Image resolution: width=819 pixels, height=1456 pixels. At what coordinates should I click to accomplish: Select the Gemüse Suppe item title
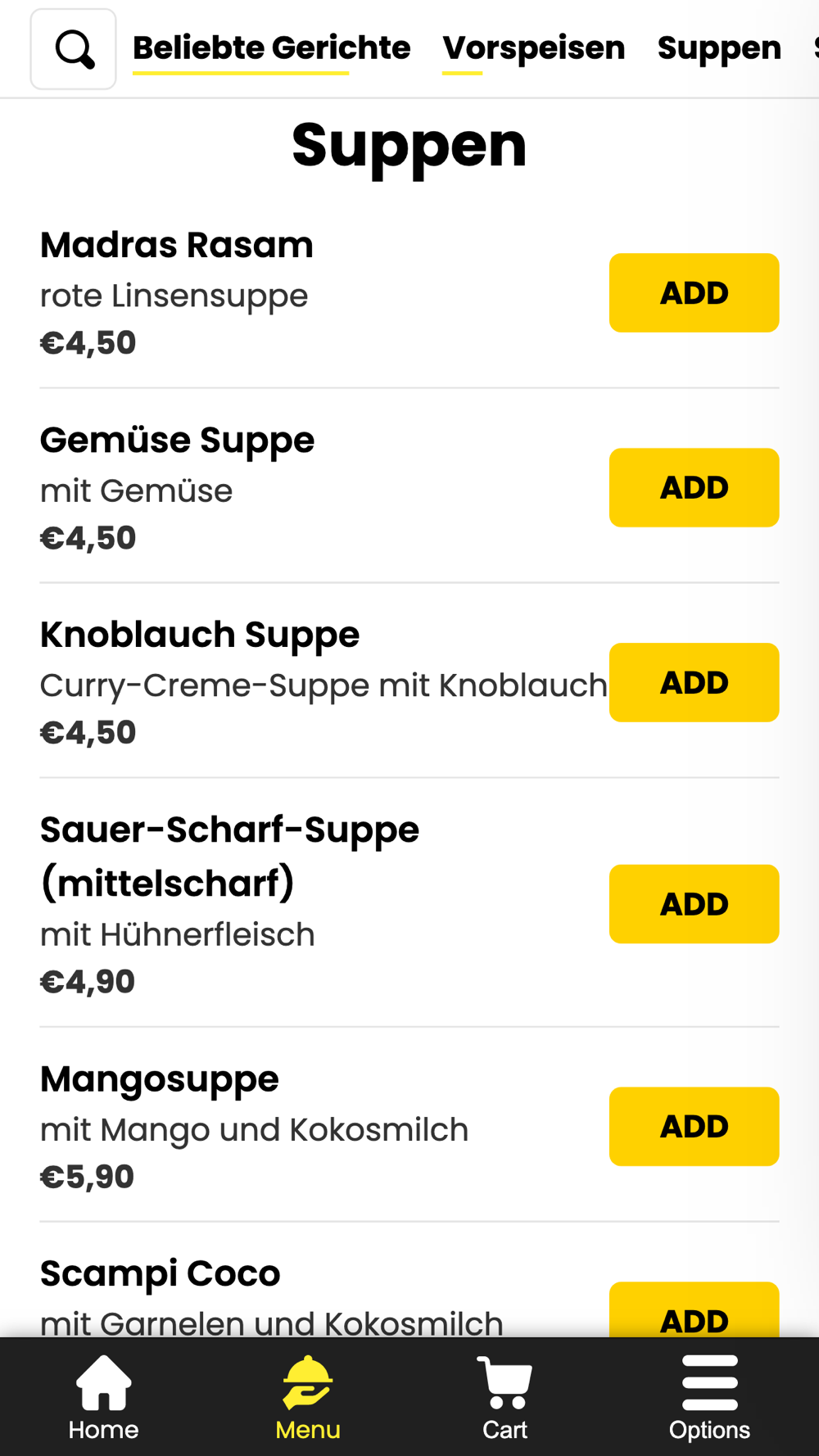177,441
